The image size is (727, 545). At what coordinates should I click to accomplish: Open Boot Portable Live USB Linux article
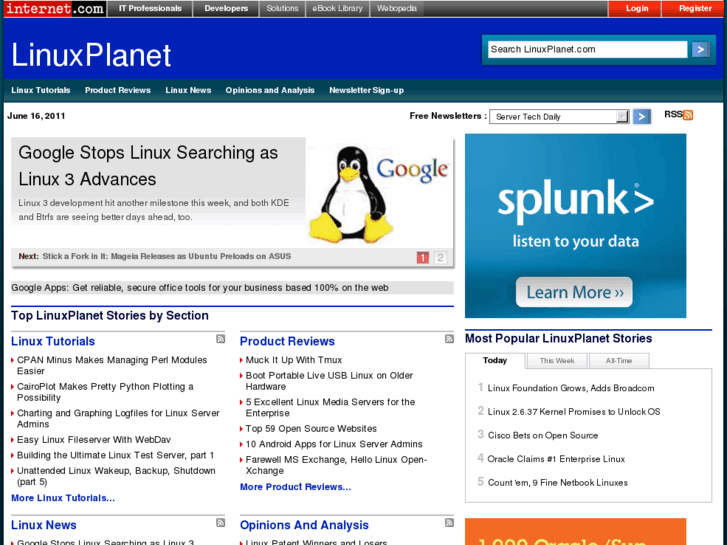329,381
